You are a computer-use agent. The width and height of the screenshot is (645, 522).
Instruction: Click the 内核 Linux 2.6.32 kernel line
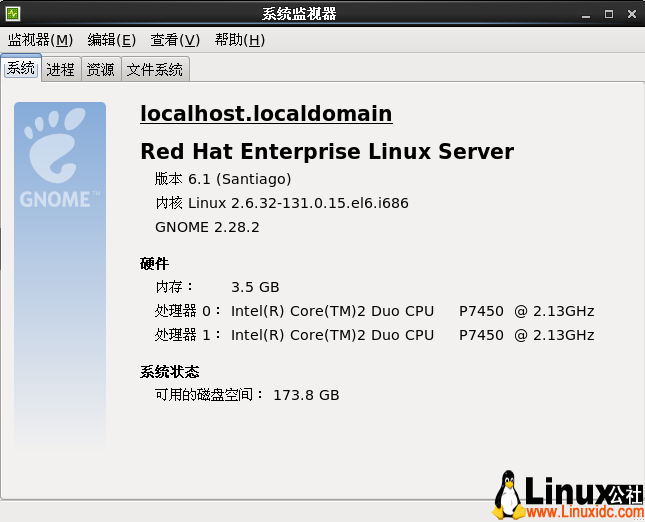tap(281, 203)
